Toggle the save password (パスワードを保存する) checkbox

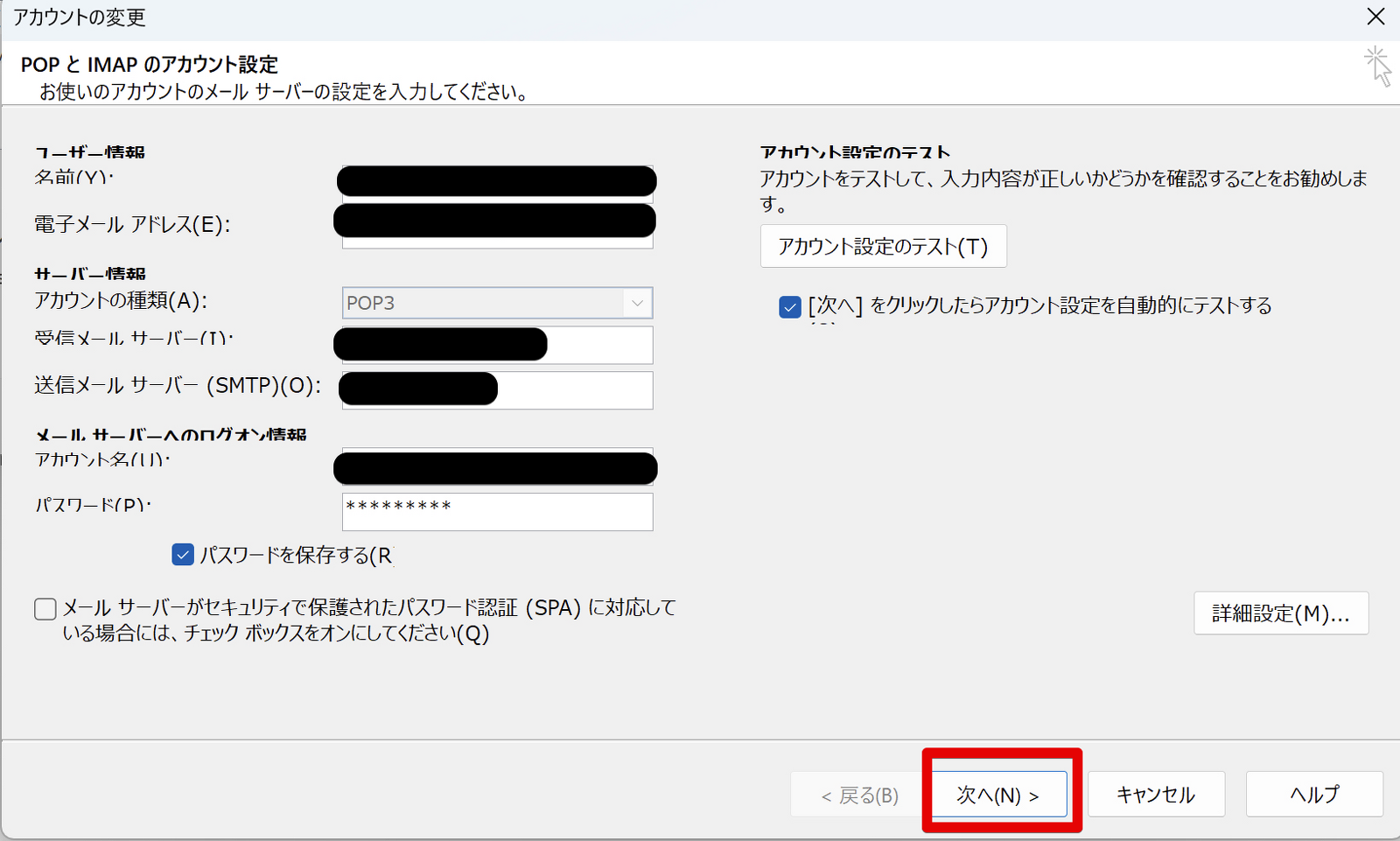(183, 555)
